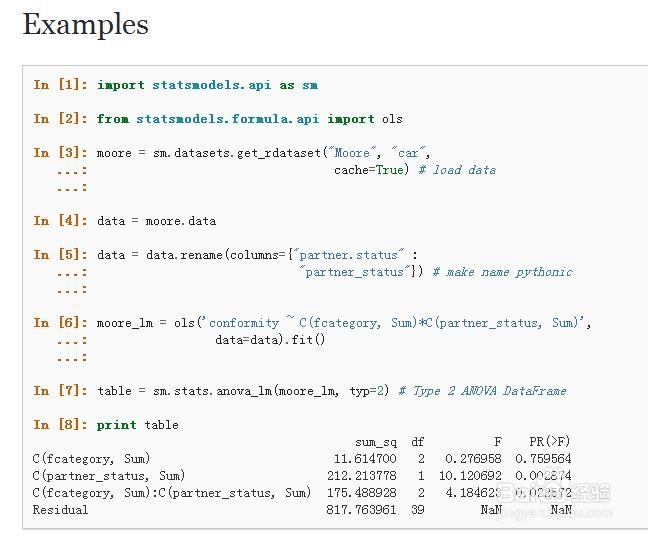Click the '# load data' comment

(457, 170)
